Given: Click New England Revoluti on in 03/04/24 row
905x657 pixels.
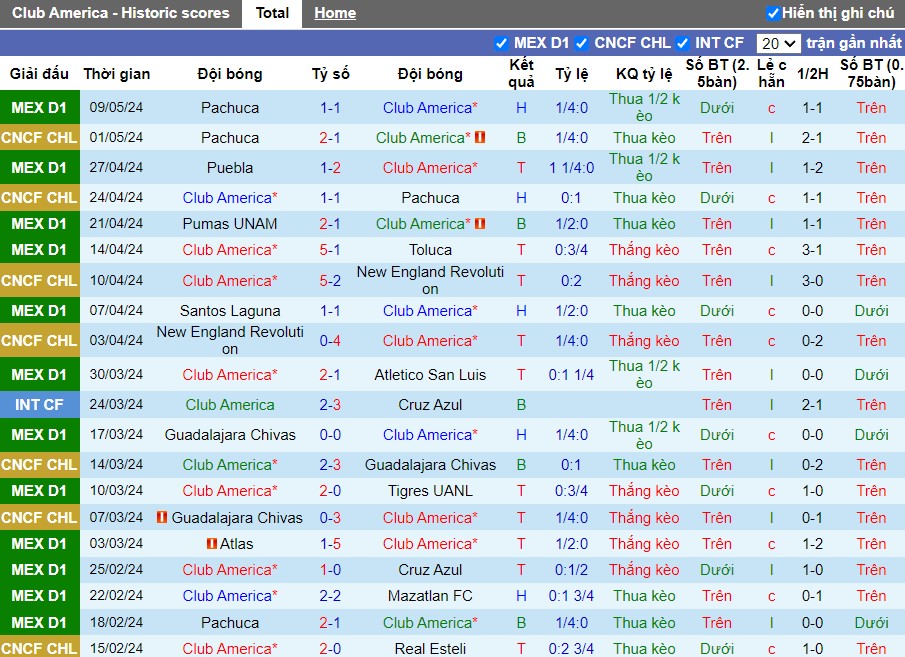Looking at the screenshot, I should coord(230,341).
